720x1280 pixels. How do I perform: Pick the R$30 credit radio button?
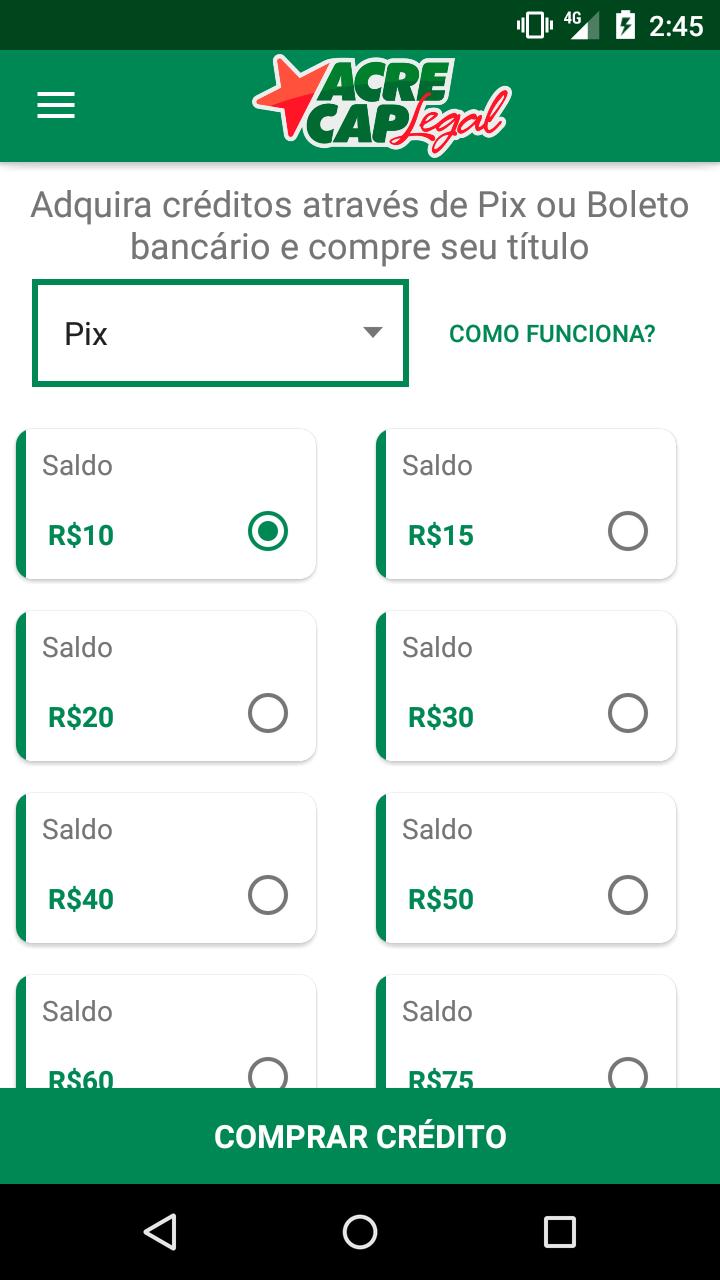pyautogui.click(x=628, y=713)
